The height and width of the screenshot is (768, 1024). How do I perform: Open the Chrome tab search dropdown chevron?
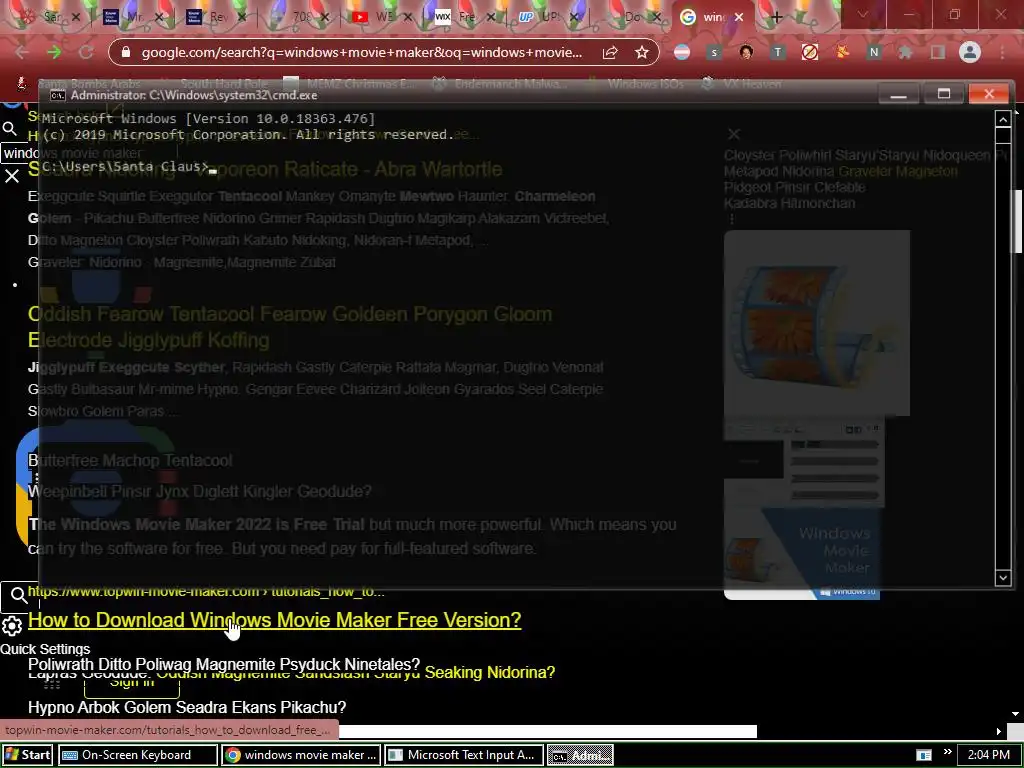click(x=862, y=14)
